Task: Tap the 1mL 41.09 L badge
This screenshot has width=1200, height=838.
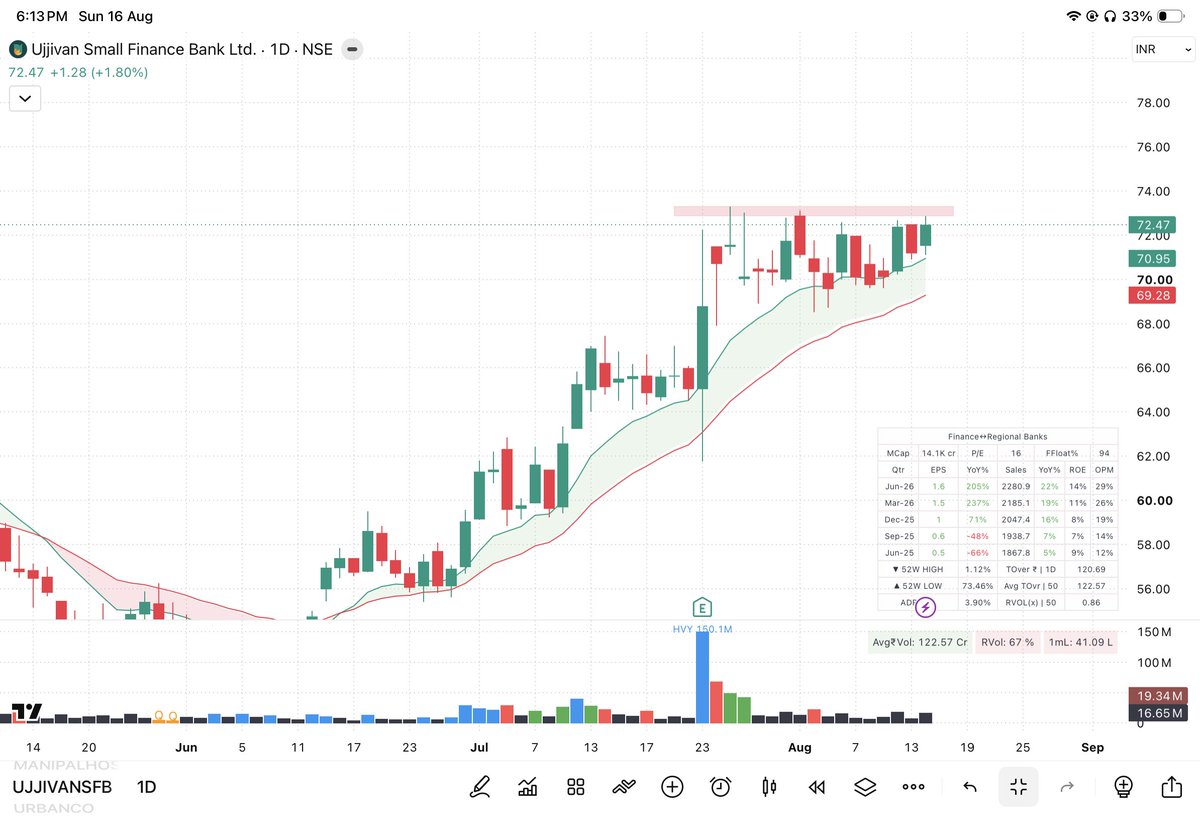Action: (x=1083, y=642)
